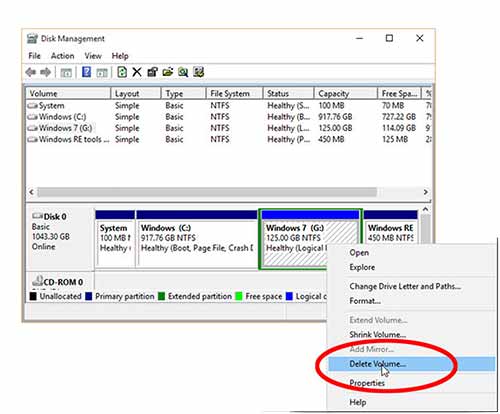500x414 pixels.
Task: Open the View menu
Action: pyautogui.click(x=93, y=56)
